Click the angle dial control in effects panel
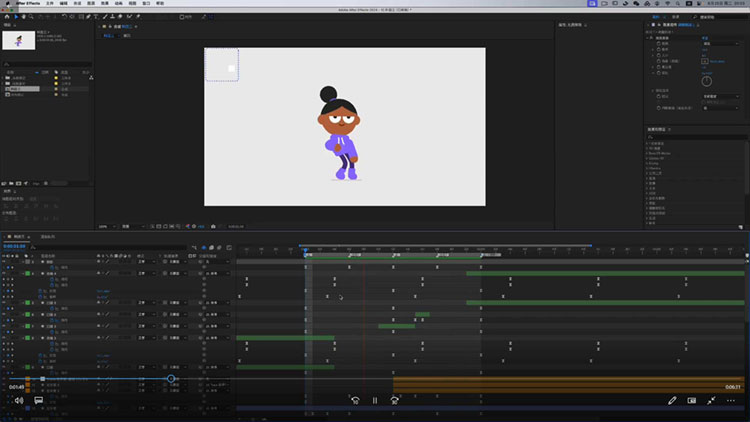Viewport: 750px width, 422px height. [x=707, y=80]
